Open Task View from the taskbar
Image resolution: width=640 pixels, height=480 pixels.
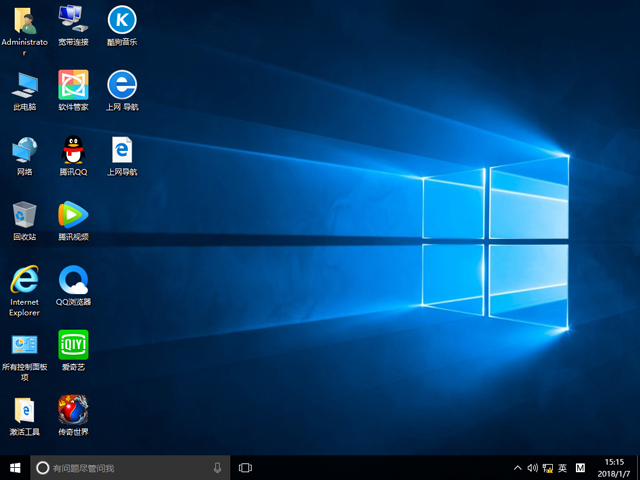click(x=245, y=468)
